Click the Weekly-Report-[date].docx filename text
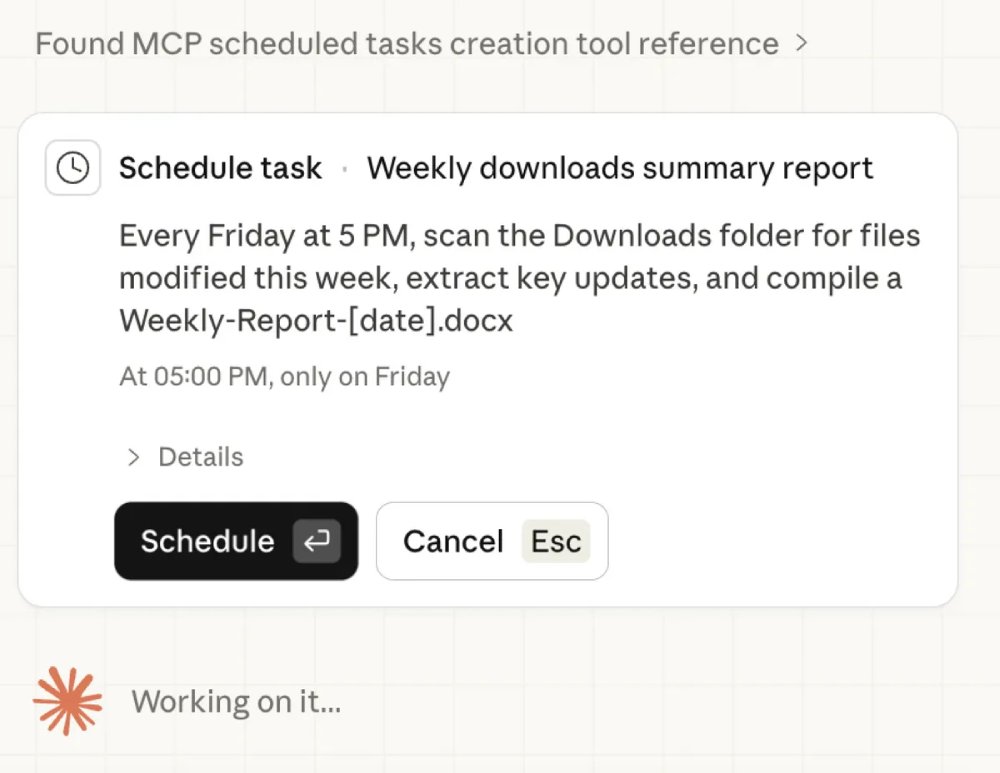1000x773 pixels. coord(316,320)
